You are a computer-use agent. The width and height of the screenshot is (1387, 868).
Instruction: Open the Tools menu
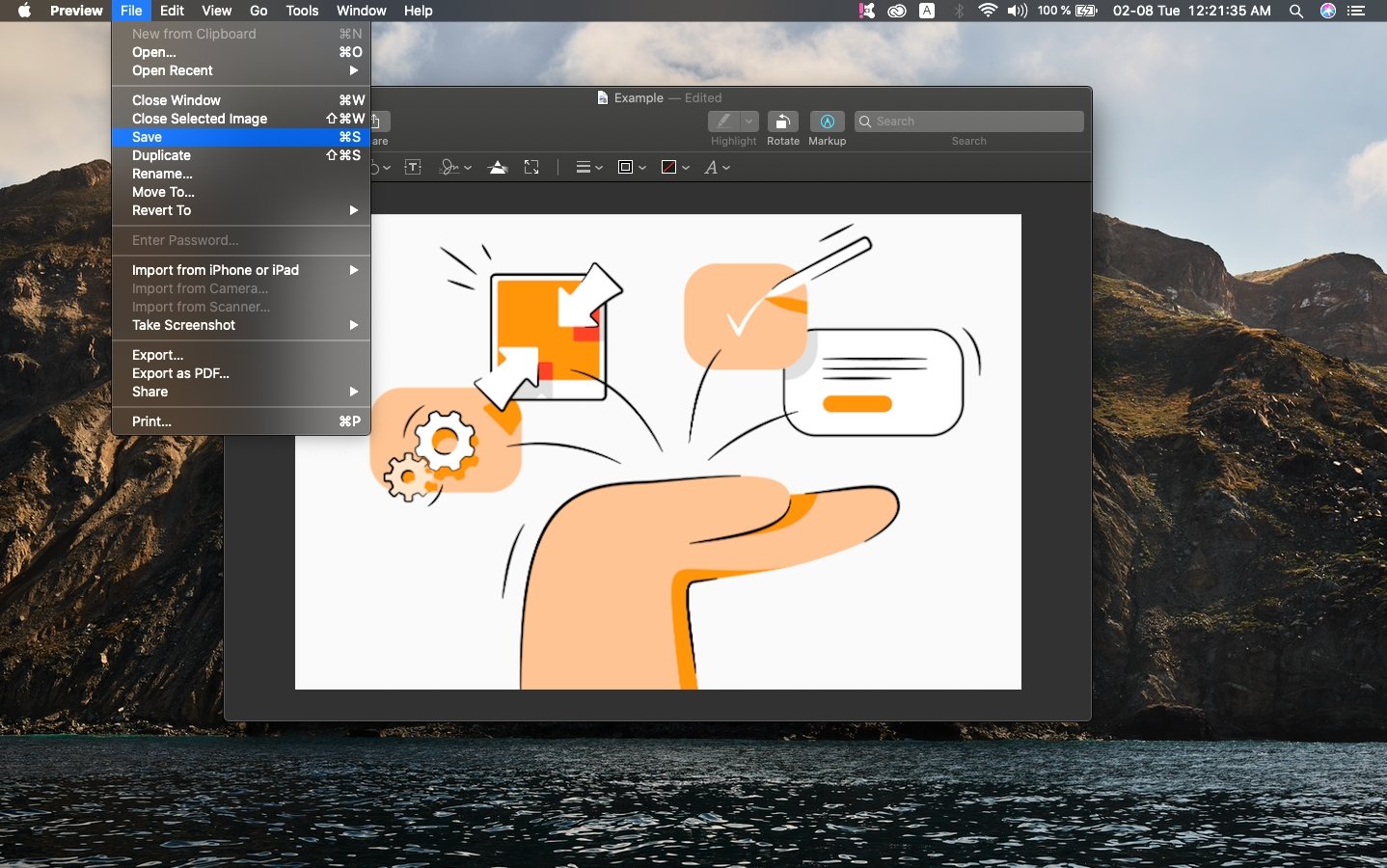pyautogui.click(x=302, y=11)
